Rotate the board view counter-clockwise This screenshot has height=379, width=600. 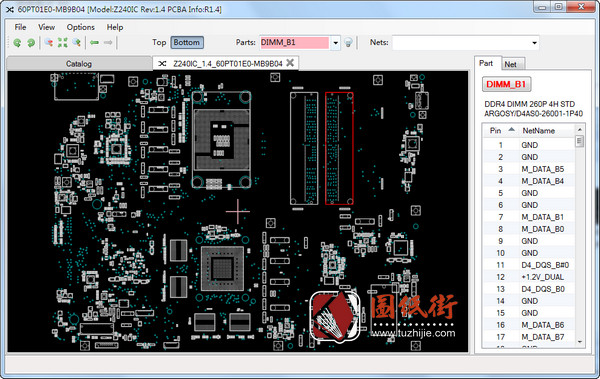point(17,43)
